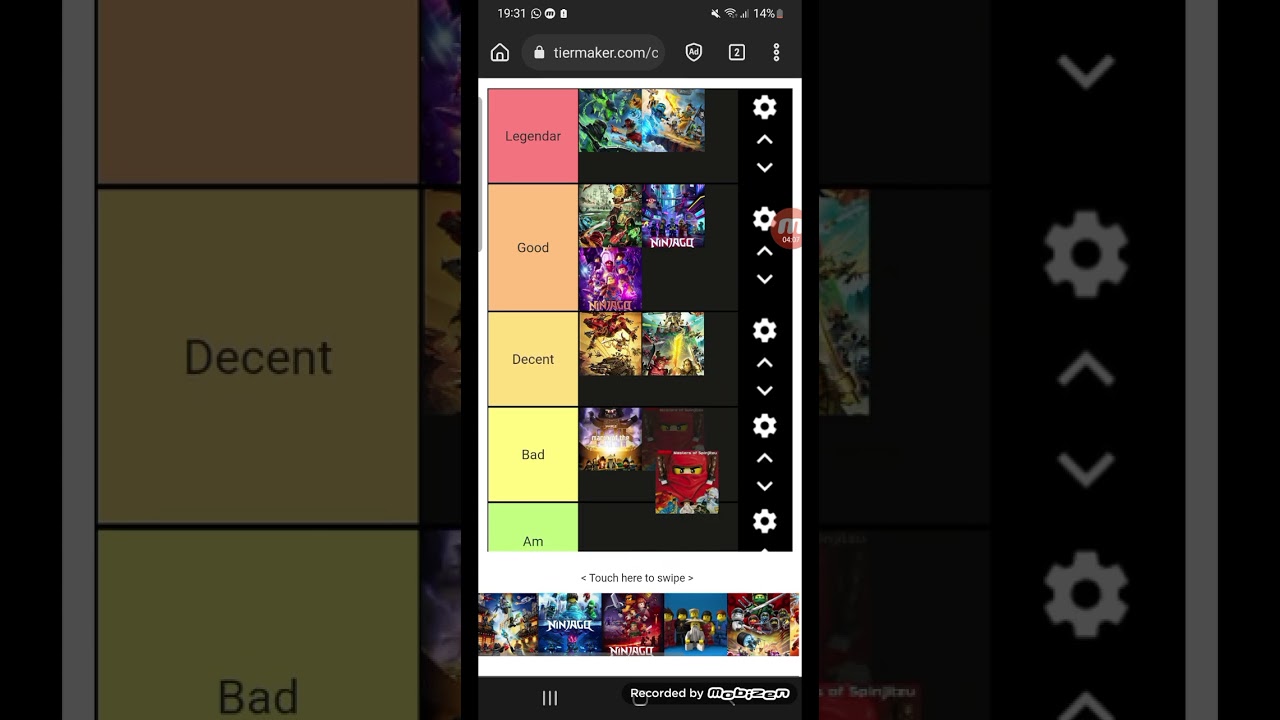This screenshot has height=720, width=1280.
Task: Select the icy blue NINJAGO poster in bottom strip
Action: tap(570, 625)
